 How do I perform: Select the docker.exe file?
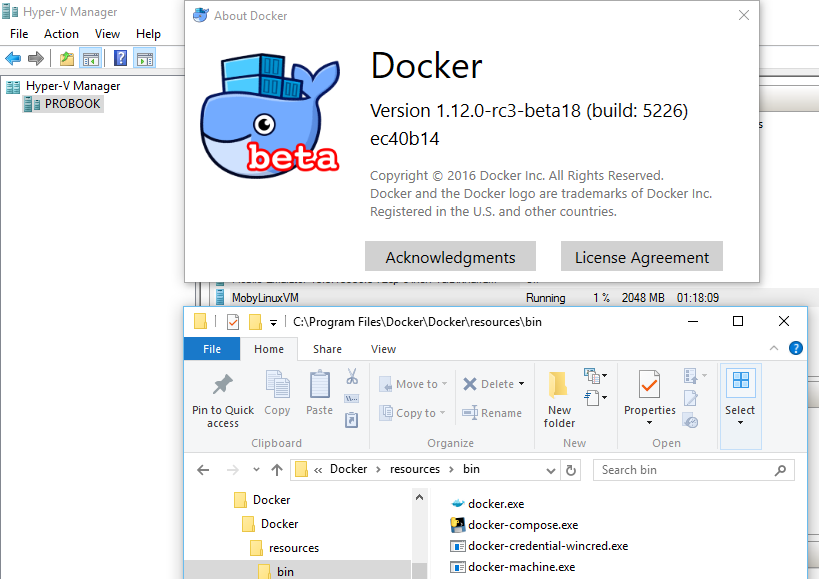tap(487, 504)
